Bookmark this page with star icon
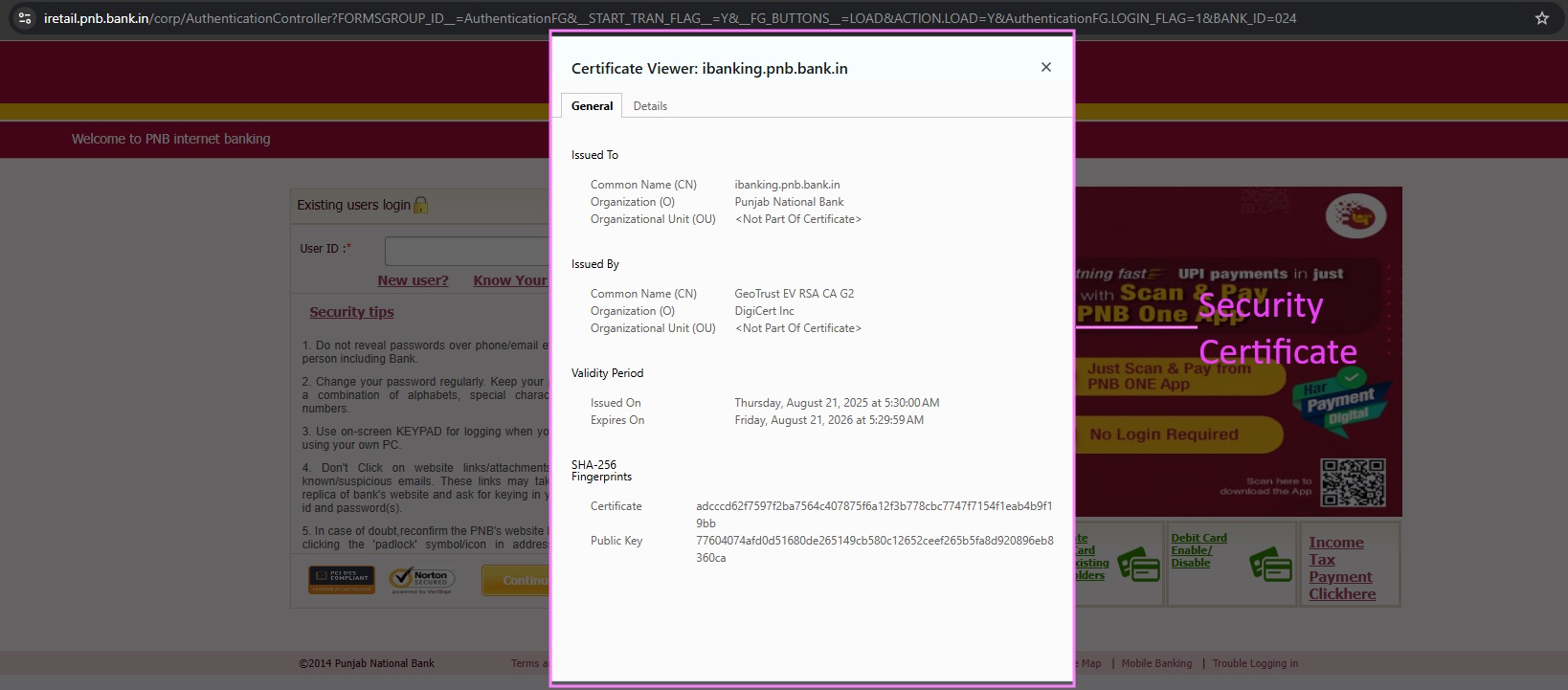The height and width of the screenshot is (690, 1568). click(x=1542, y=18)
